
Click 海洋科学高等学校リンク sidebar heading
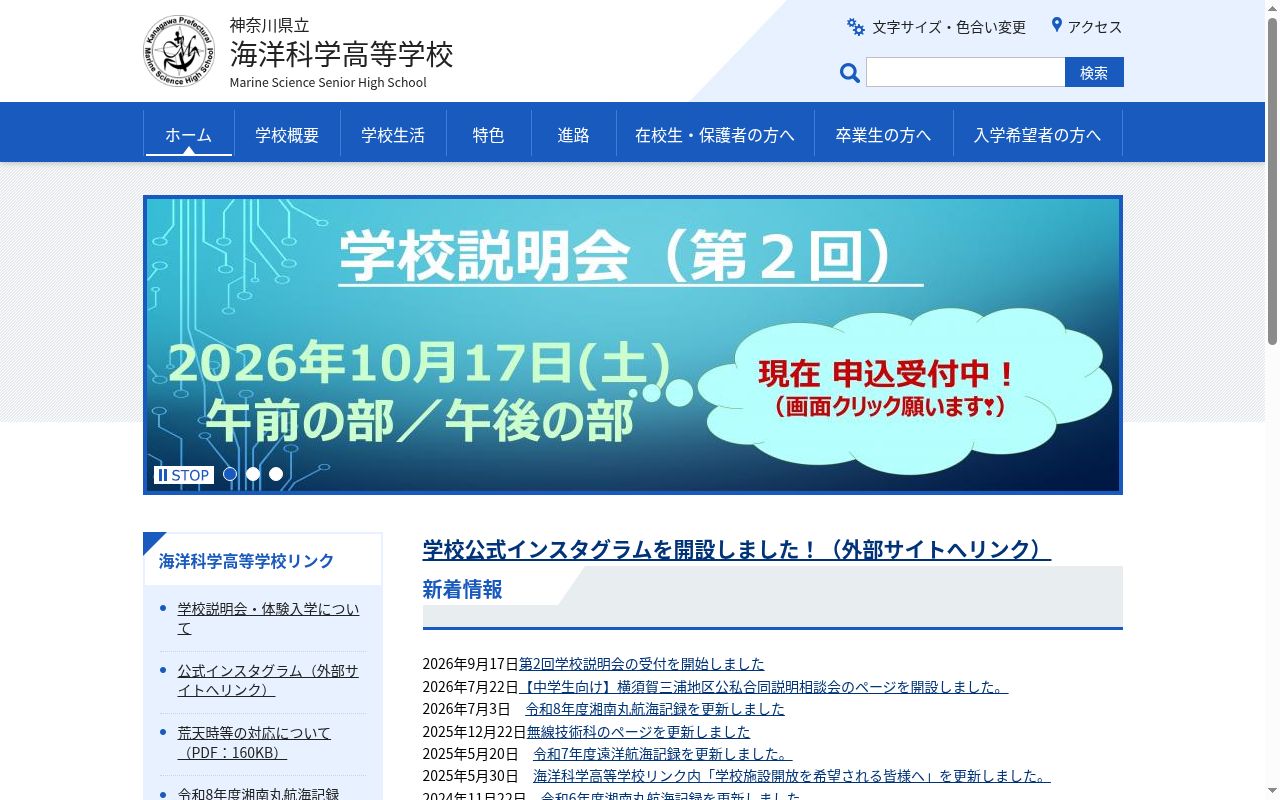246,560
